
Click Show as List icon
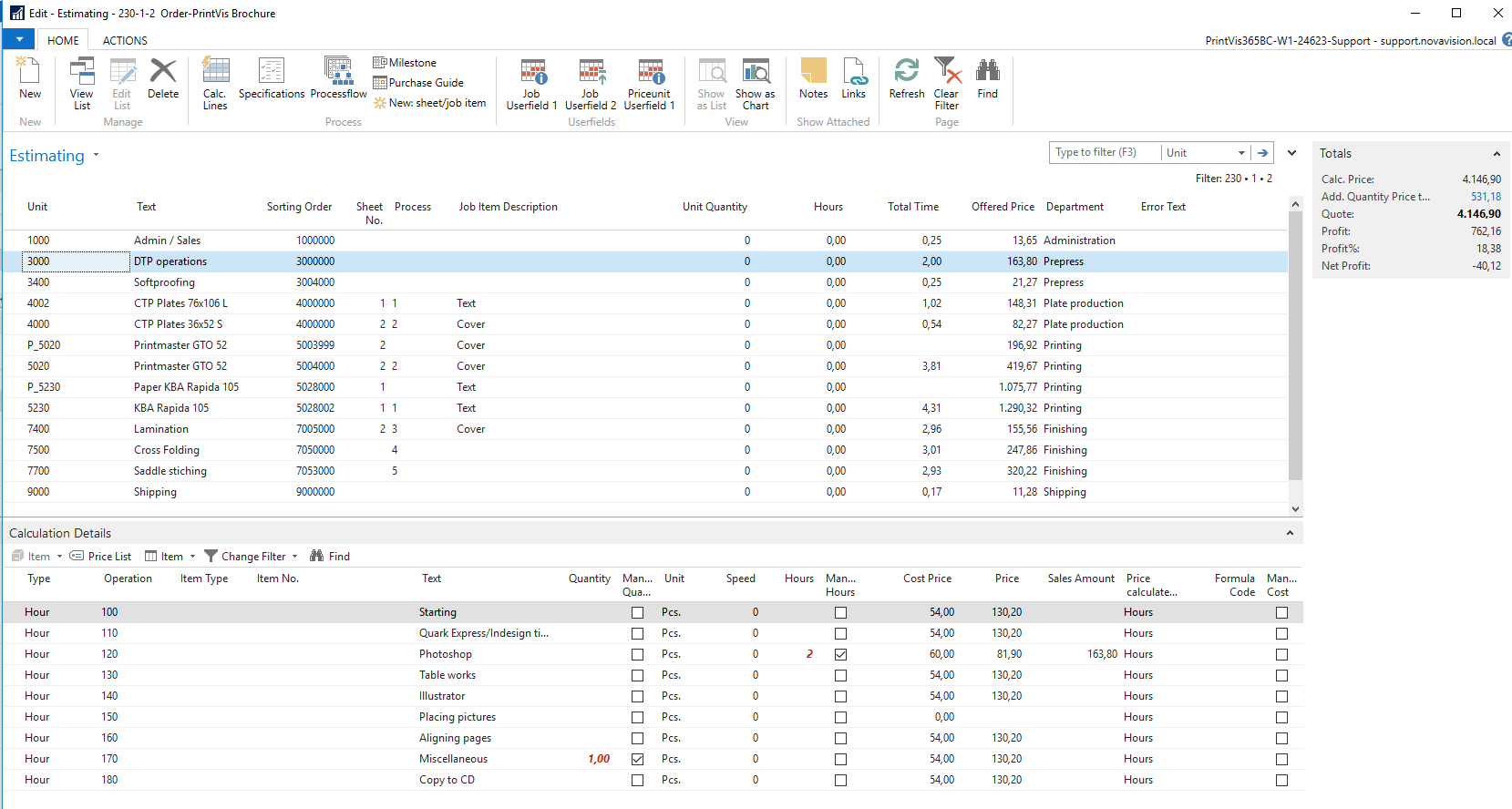712,72
